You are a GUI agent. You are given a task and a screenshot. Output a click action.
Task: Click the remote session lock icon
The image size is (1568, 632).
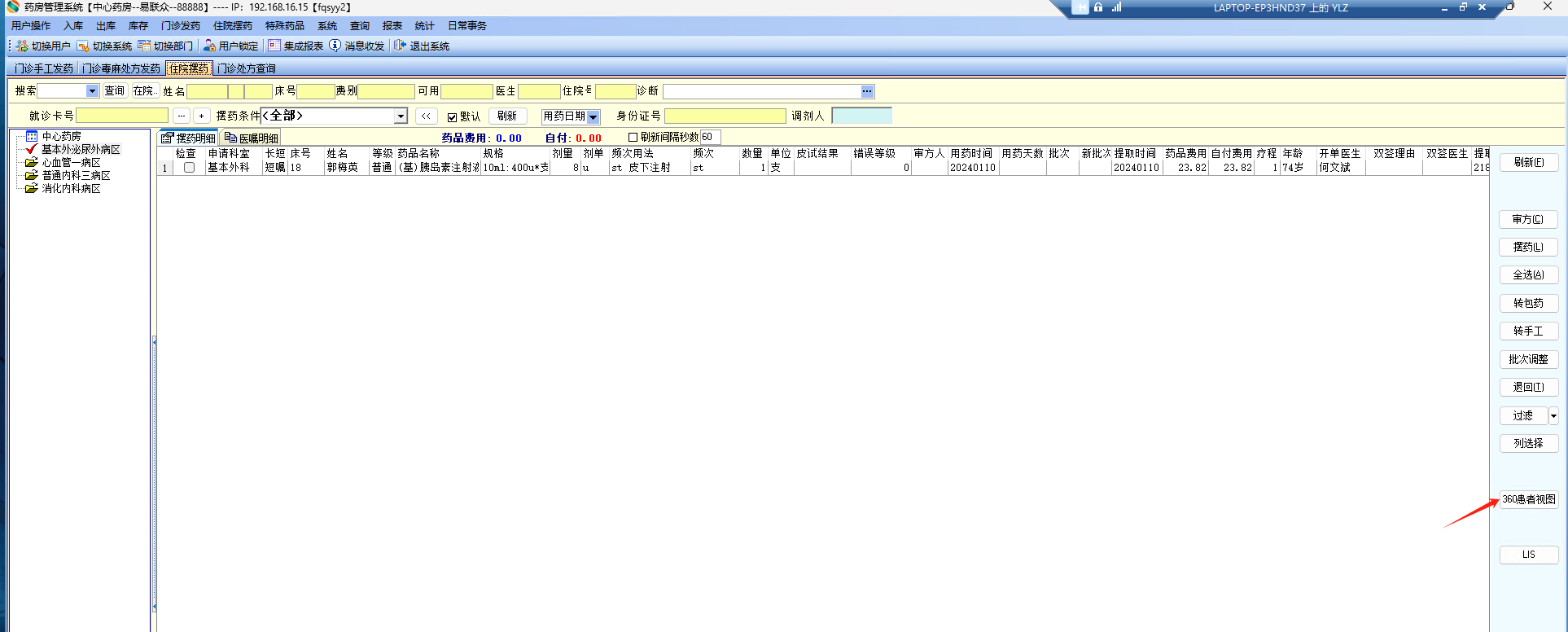tap(1098, 7)
